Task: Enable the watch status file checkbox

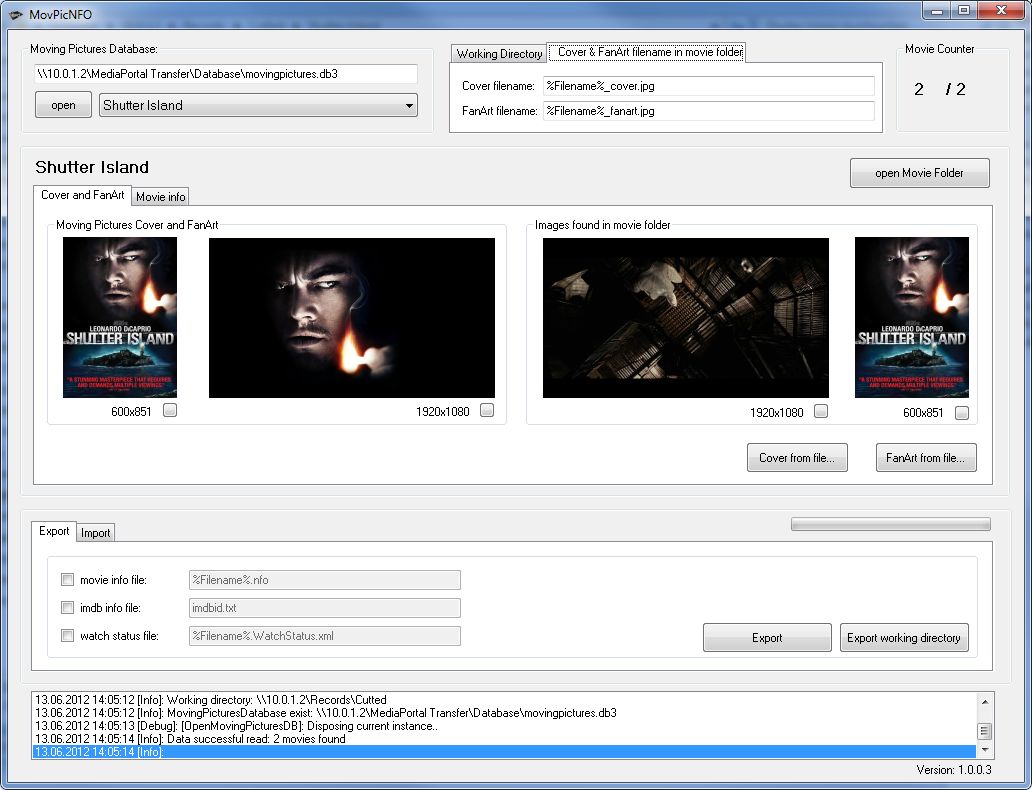Action: pyautogui.click(x=67, y=636)
